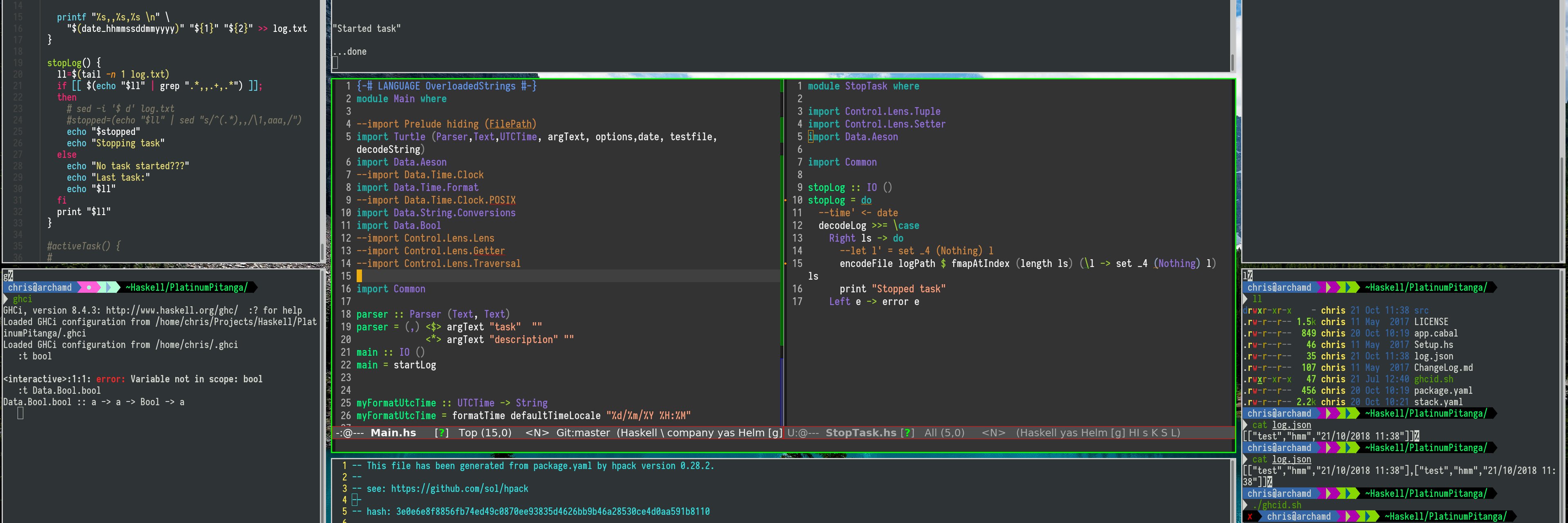Click the flycheck [?] indicator for Main.hs
This screenshot has width=1568, height=523.
441,433
